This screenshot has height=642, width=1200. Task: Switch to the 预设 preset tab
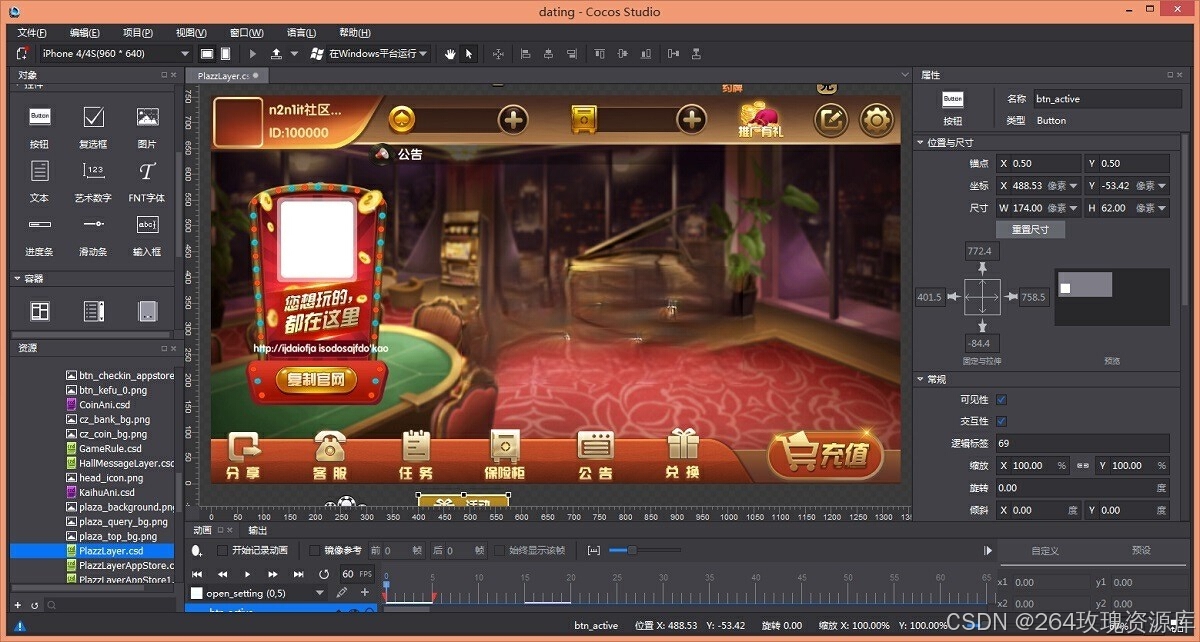(1141, 550)
